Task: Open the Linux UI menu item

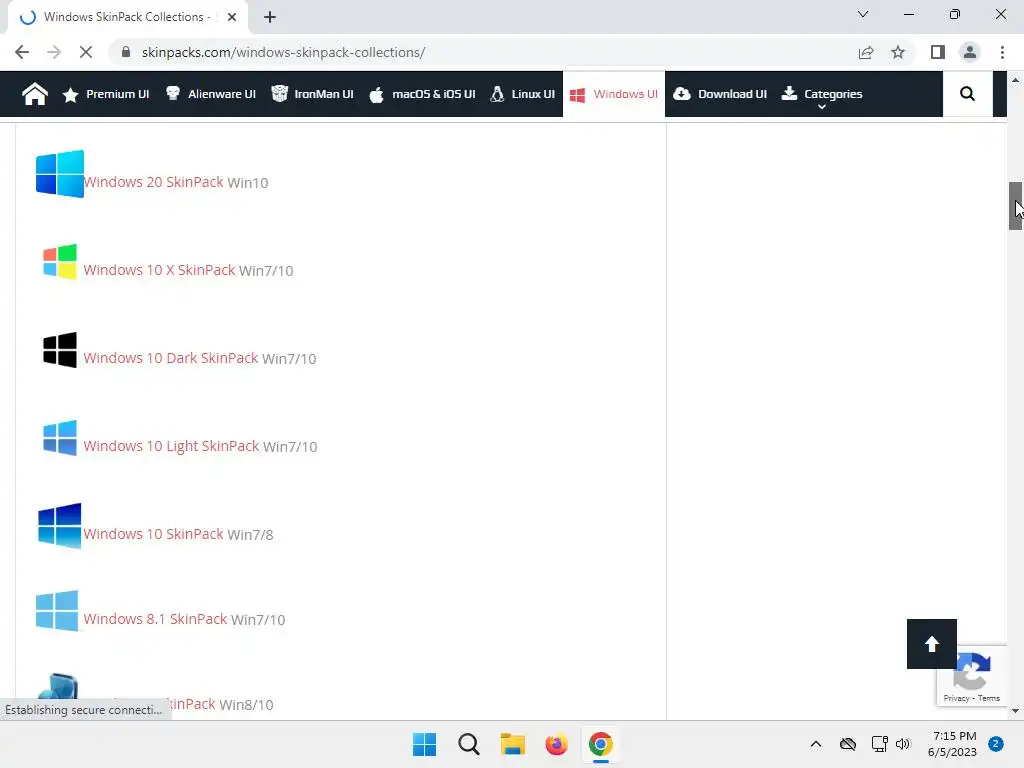Action: coord(522,94)
